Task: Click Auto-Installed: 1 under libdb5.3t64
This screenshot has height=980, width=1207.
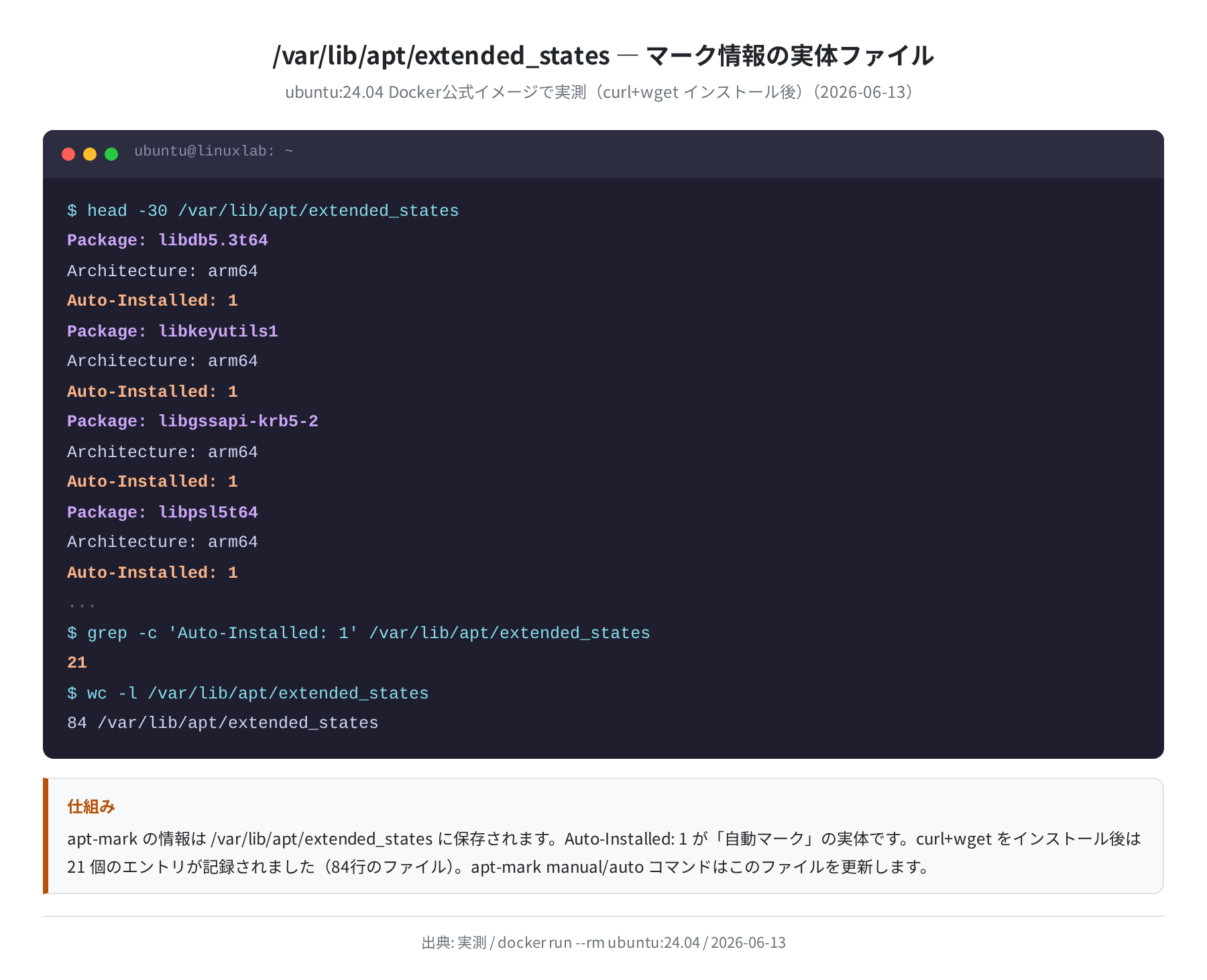Action: pyautogui.click(x=152, y=300)
